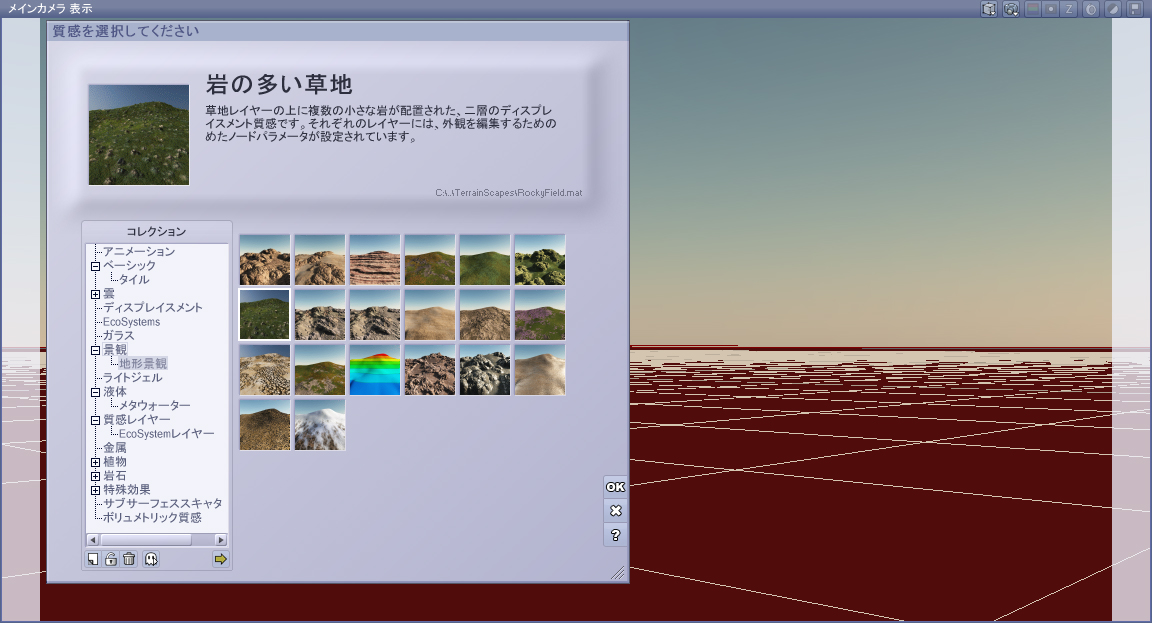1152x623 pixels.
Task: Show depth channel with the Z icon
Action: pos(1069,9)
